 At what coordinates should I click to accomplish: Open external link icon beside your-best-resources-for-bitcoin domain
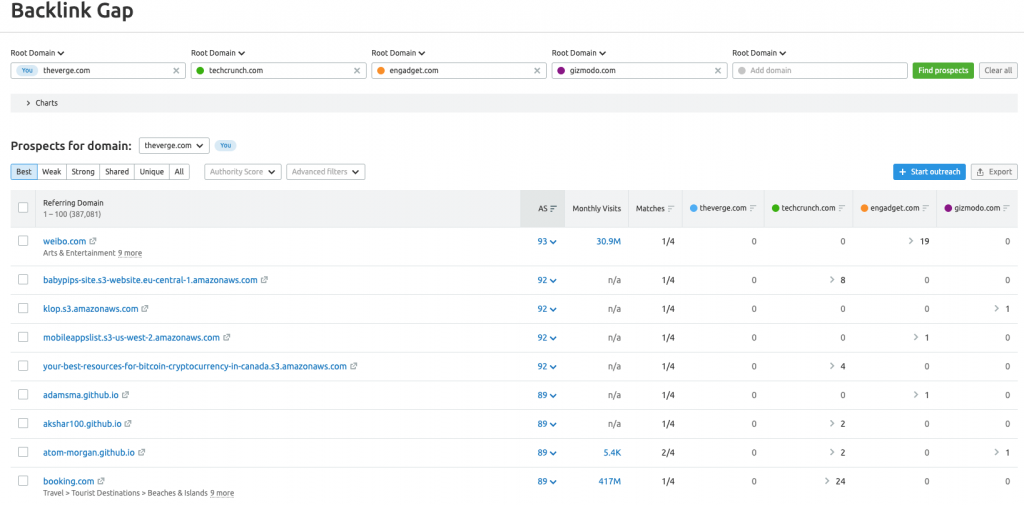tap(353, 366)
